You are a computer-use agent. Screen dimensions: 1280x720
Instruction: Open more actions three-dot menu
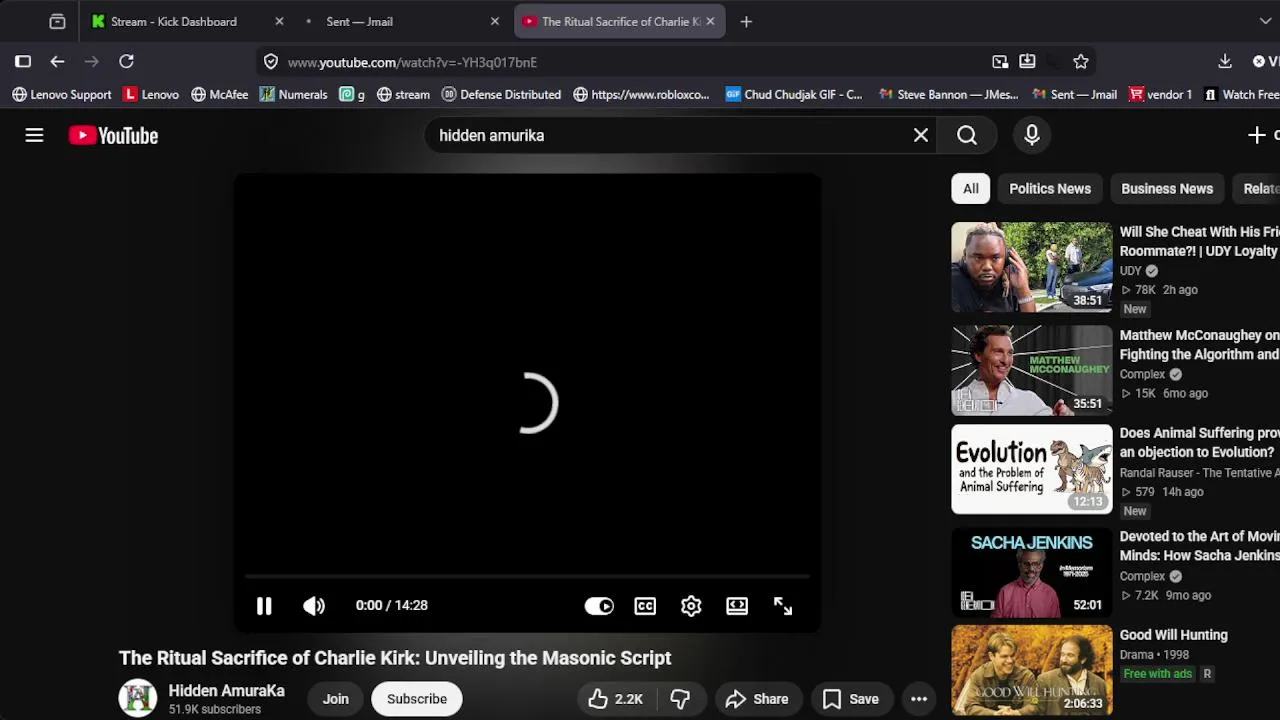(x=919, y=699)
